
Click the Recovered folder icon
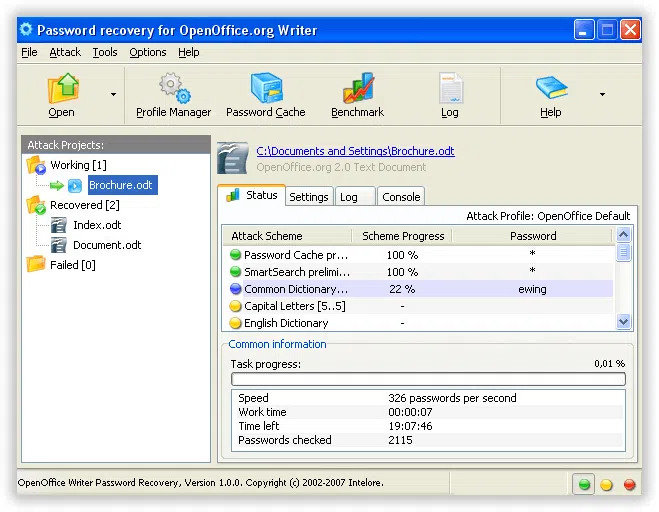[36, 205]
